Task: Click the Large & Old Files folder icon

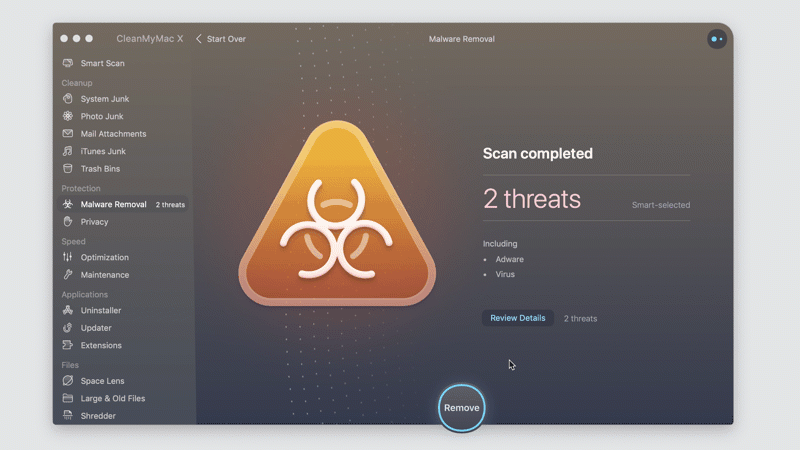Action: click(x=67, y=398)
